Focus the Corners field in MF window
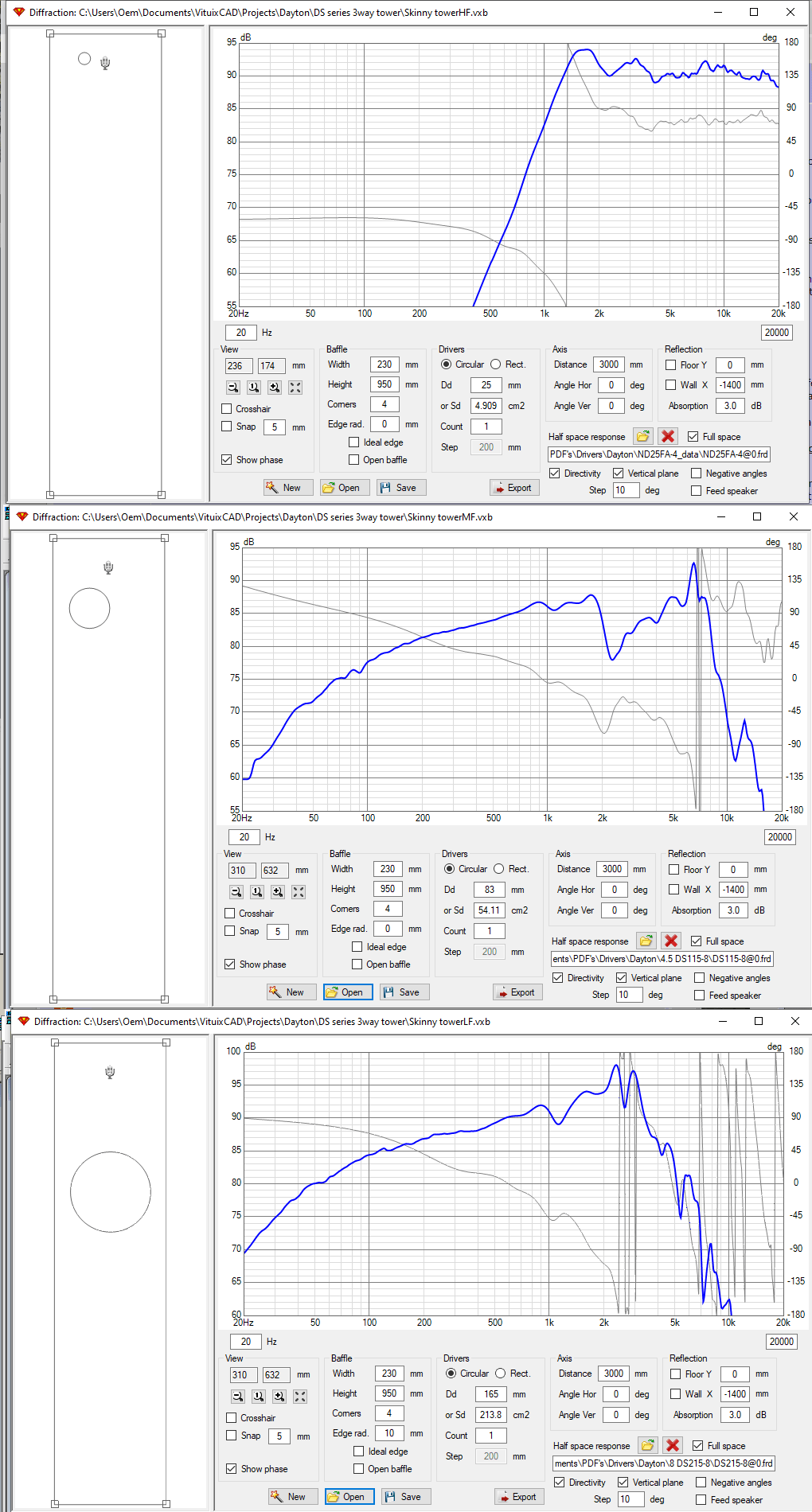 388,909
